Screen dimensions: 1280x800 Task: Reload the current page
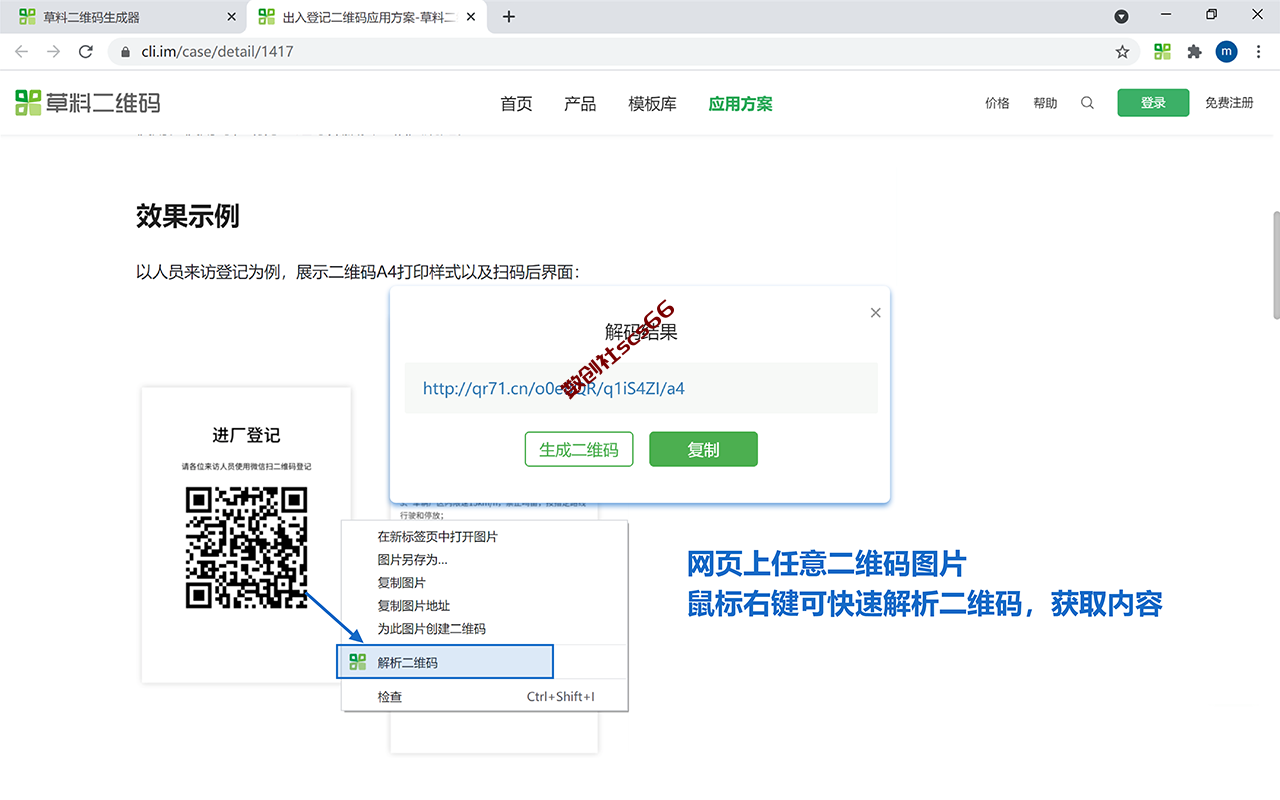[86, 51]
